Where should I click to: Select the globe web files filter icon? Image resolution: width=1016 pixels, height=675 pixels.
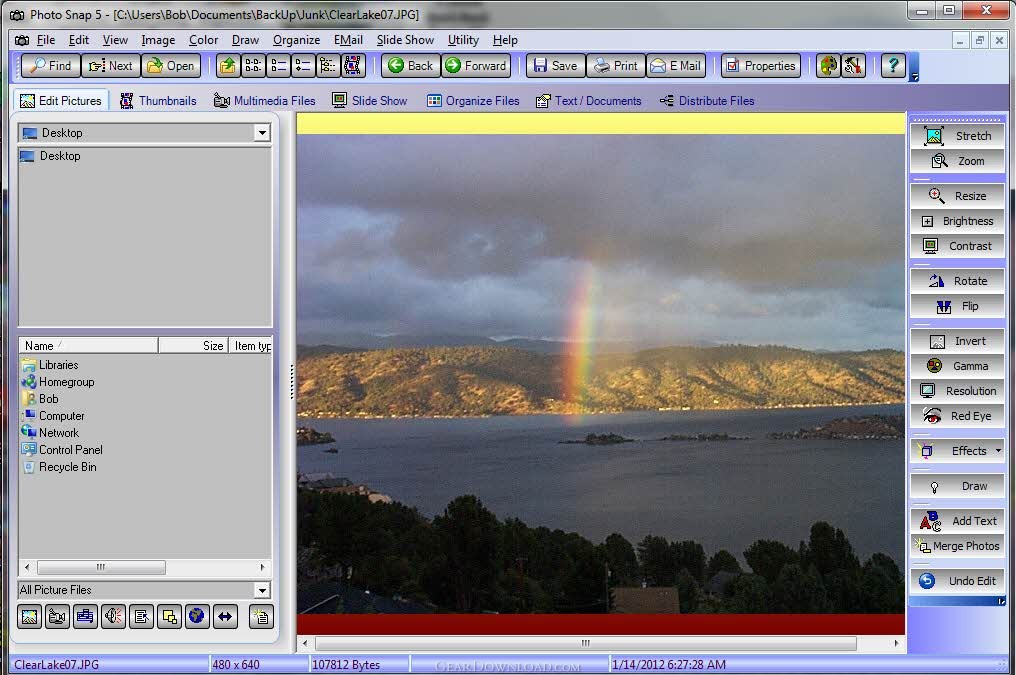pos(196,617)
